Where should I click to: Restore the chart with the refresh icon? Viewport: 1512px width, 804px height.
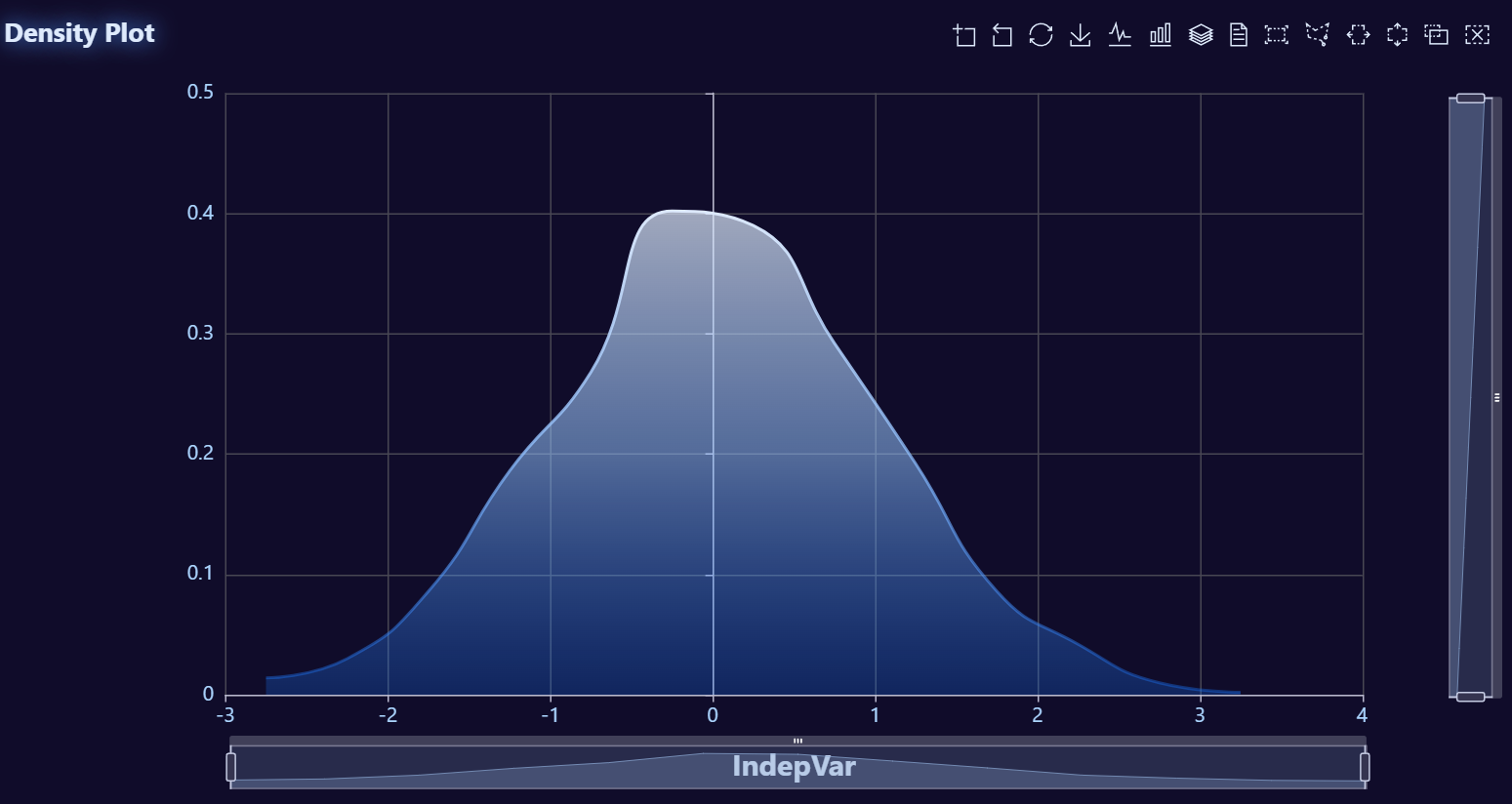[1042, 35]
